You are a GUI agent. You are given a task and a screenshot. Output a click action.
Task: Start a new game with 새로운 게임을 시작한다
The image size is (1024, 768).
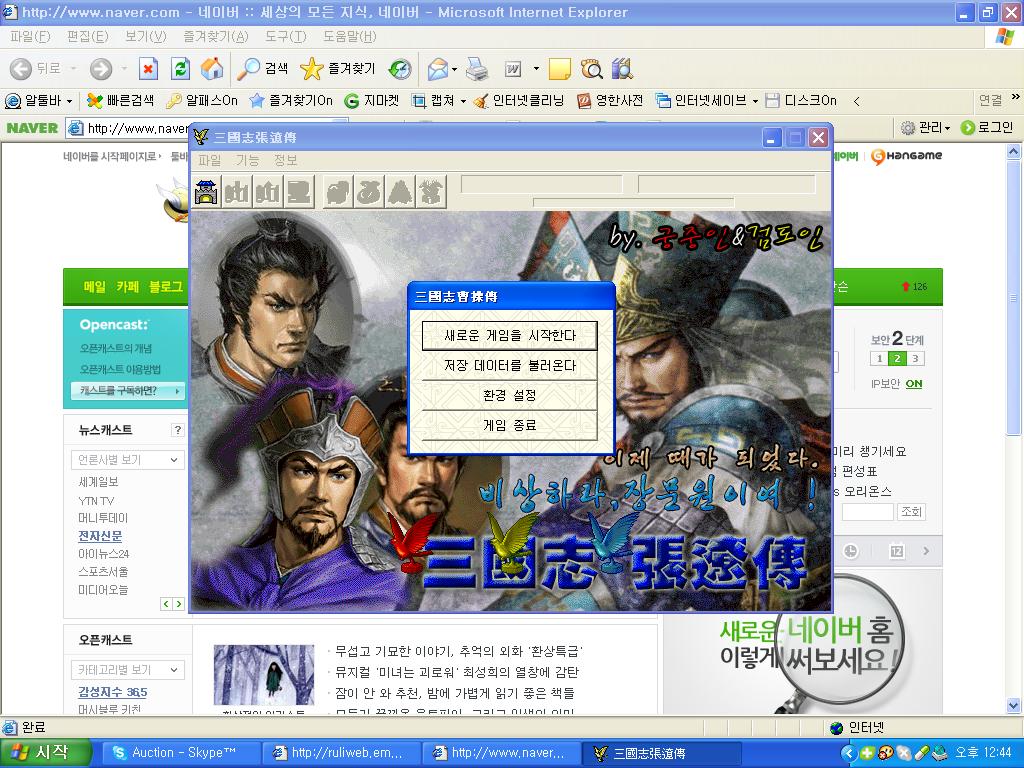coord(510,336)
